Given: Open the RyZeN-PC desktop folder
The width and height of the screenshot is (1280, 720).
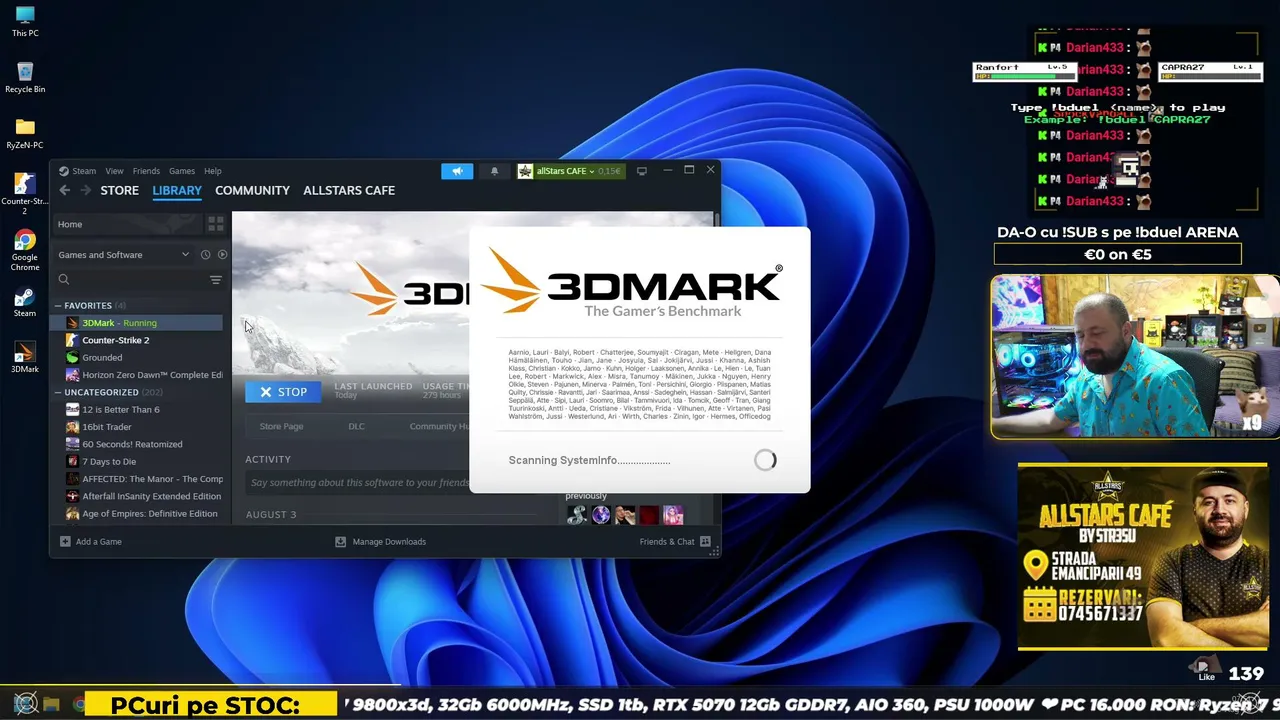Looking at the screenshot, I should click(x=25, y=133).
